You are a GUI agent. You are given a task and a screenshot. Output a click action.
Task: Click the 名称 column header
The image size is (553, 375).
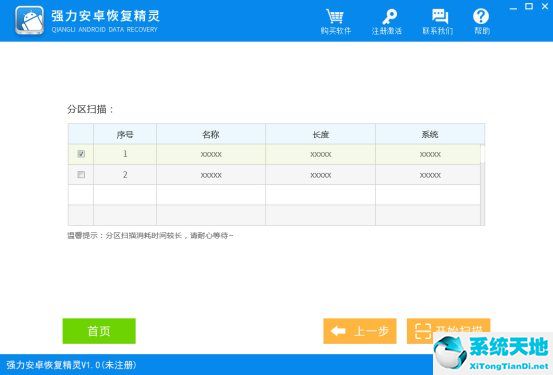click(x=211, y=134)
